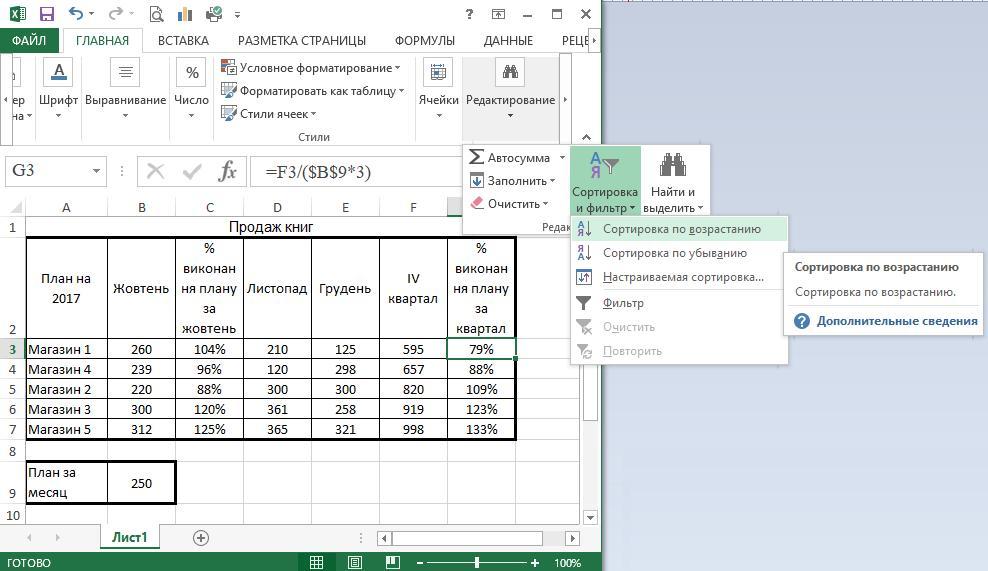Expand the Число group
The width and height of the screenshot is (988, 571).
point(192,89)
